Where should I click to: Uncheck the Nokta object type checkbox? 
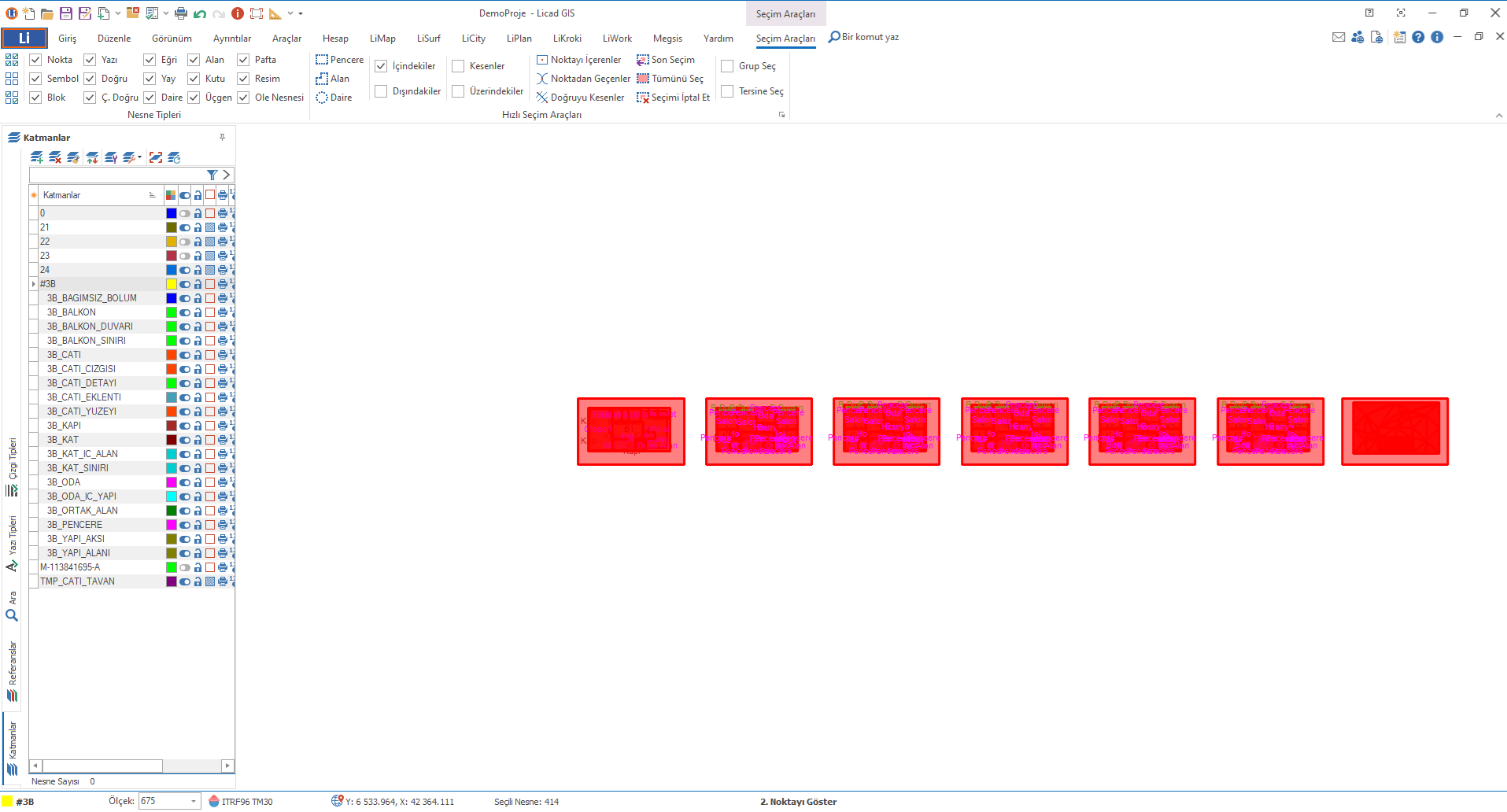pos(35,60)
